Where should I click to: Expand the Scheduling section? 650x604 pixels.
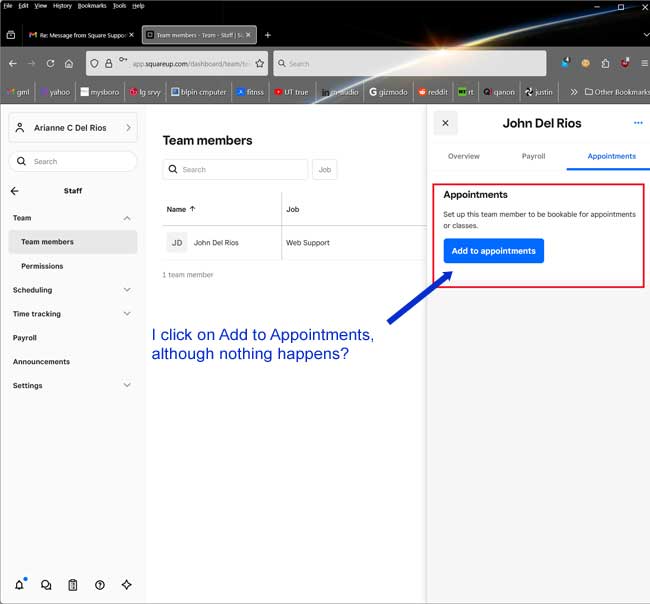point(127,290)
